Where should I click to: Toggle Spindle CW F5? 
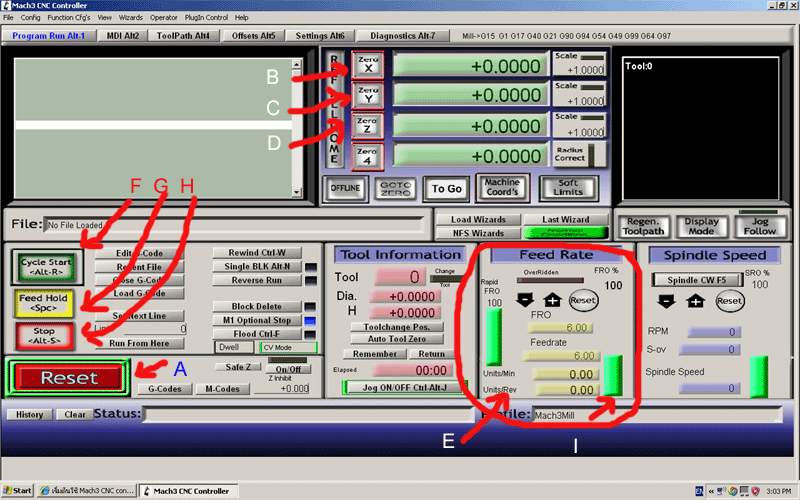tap(696, 280)
